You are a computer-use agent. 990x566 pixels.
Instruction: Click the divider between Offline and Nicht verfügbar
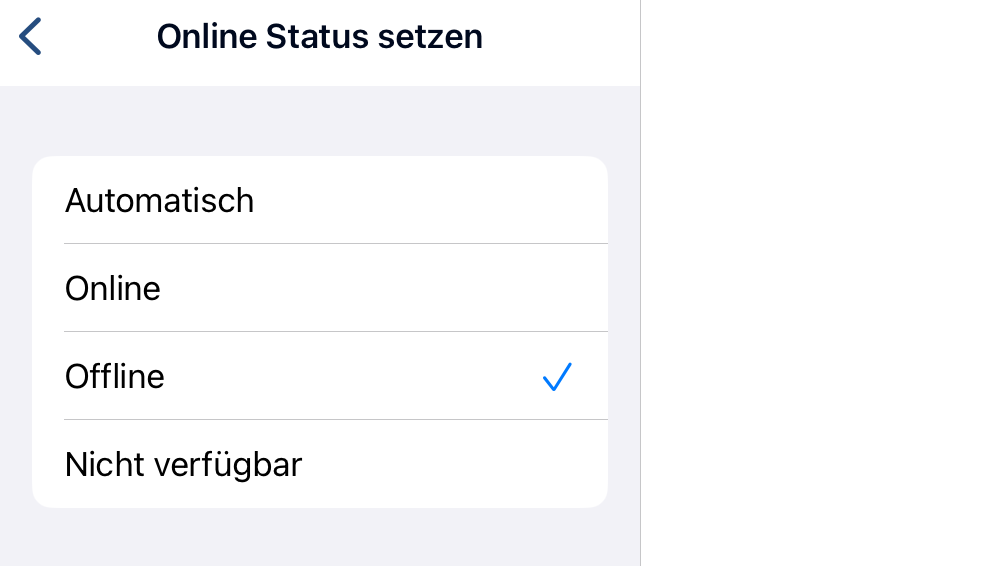(335, 419)
